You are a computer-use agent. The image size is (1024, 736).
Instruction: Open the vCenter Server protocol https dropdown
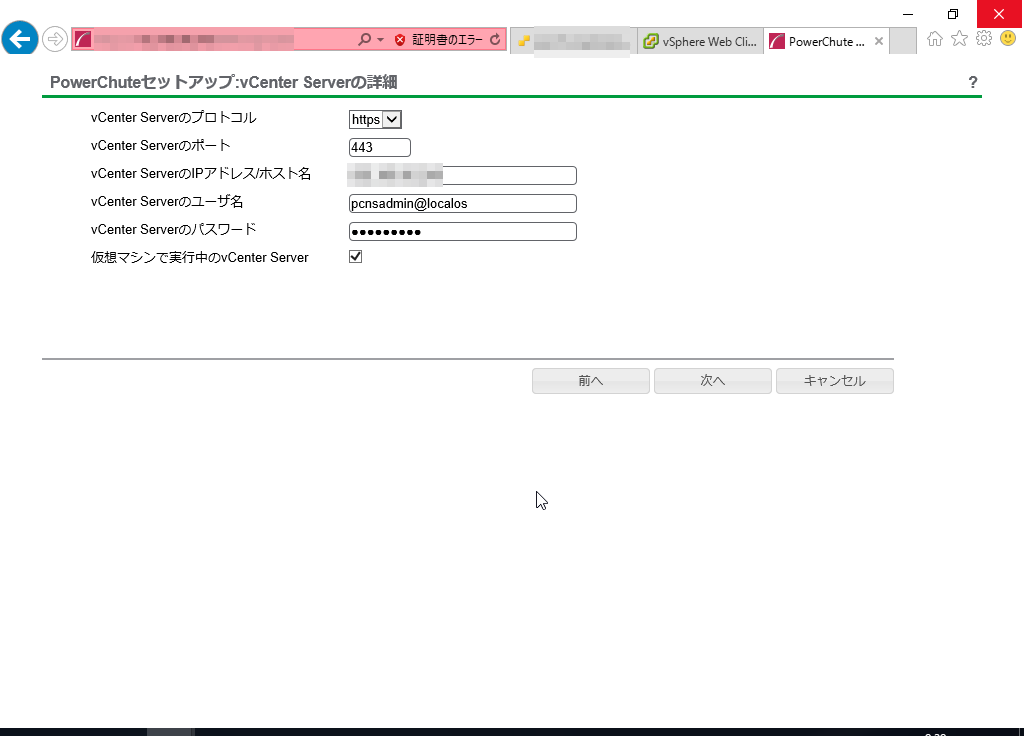(x=375, y=120)
